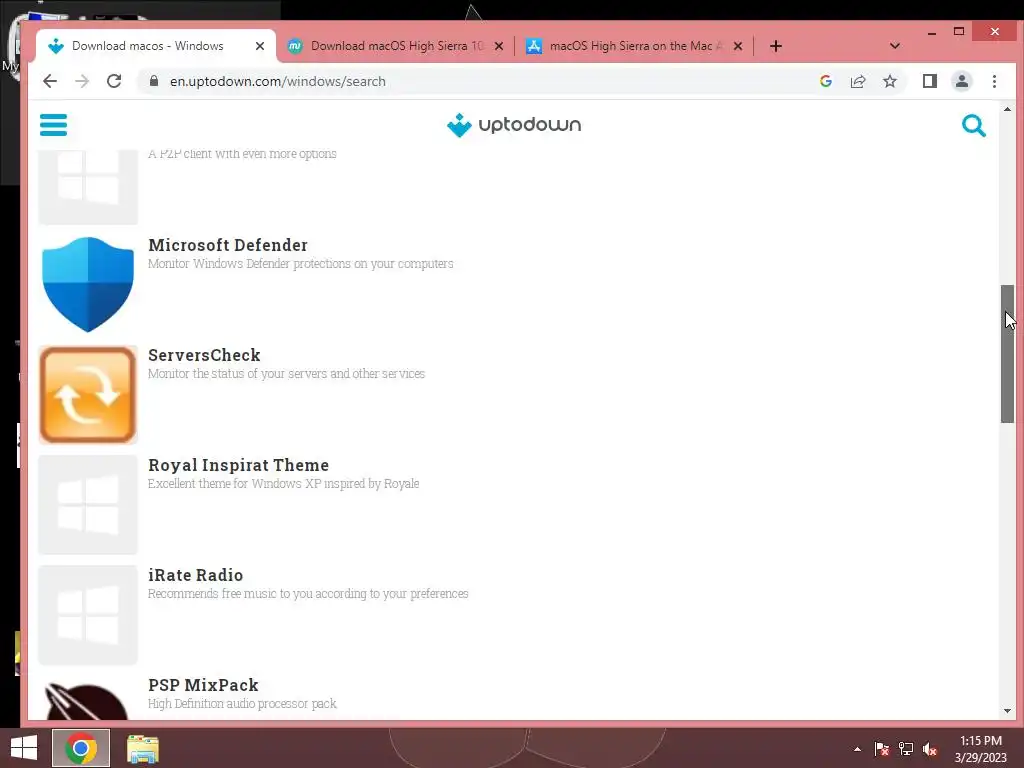Open the Action Center flag icon
The height and width of the screenshot is (768, 1024).
click(882, 749)
